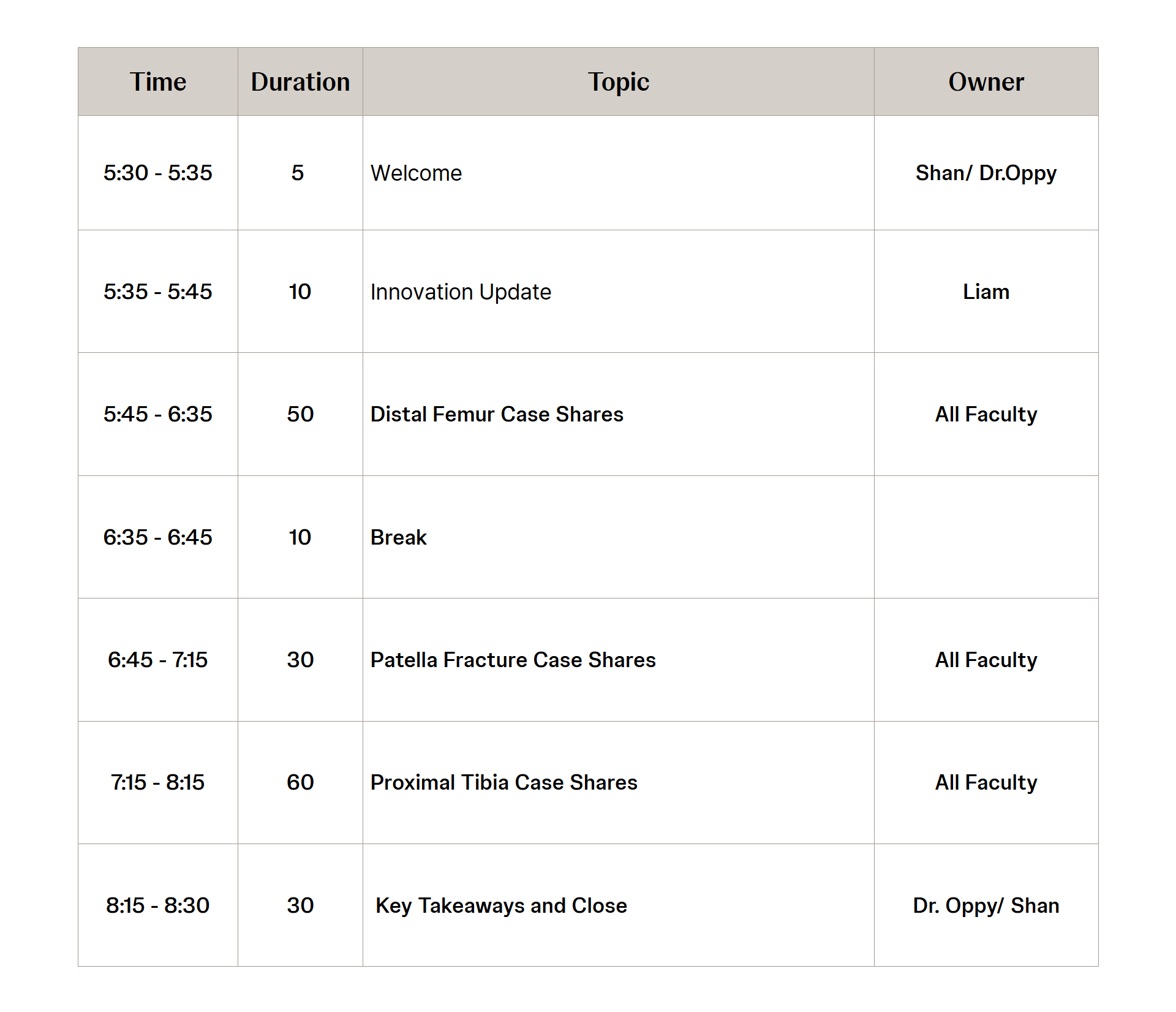This screenshot has width=1176, height=1012.
Task: Select the Owner column header
Action: coord(986,82)
